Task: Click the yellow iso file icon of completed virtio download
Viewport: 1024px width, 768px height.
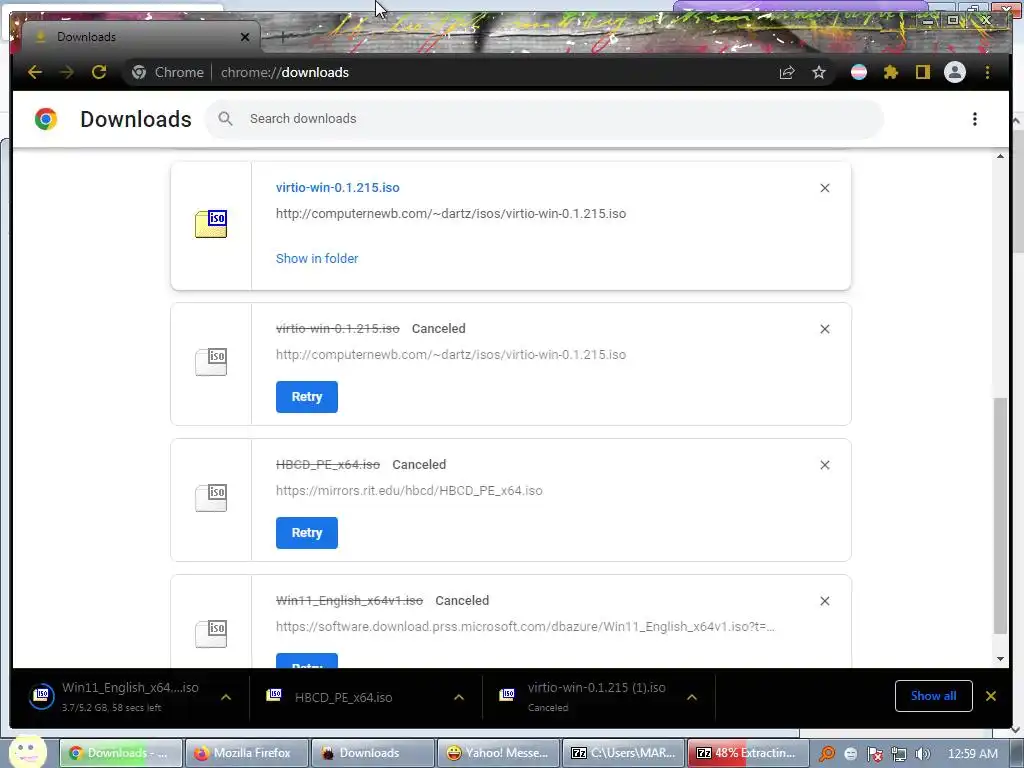Action: tap(211, 224)
